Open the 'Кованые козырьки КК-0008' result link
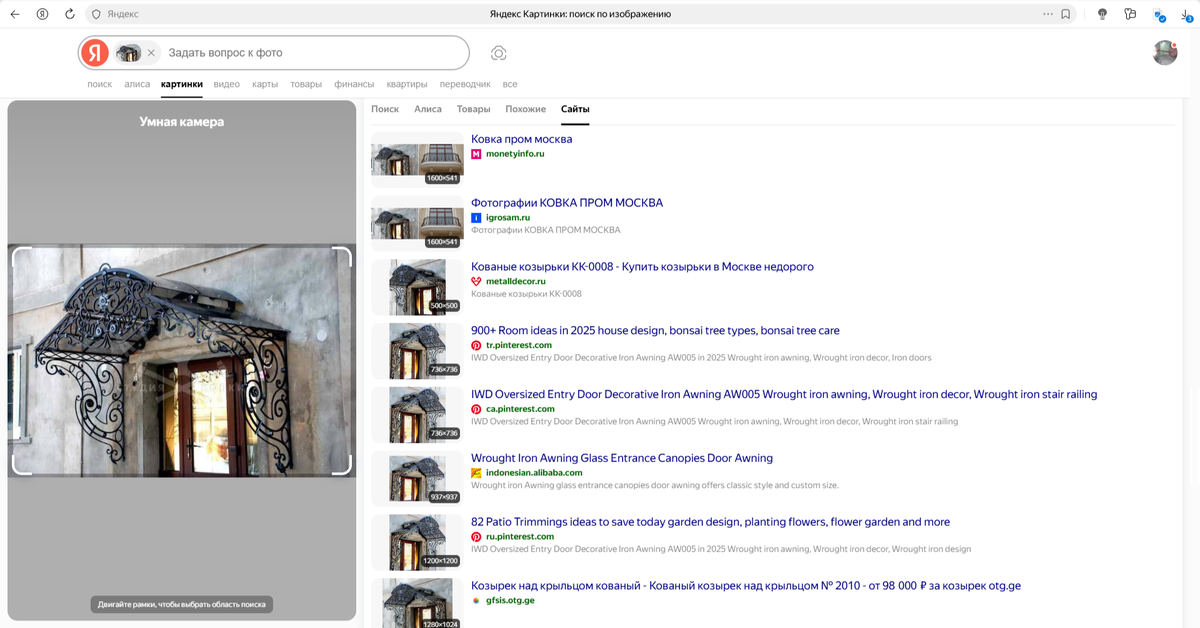 coord(642,267)
